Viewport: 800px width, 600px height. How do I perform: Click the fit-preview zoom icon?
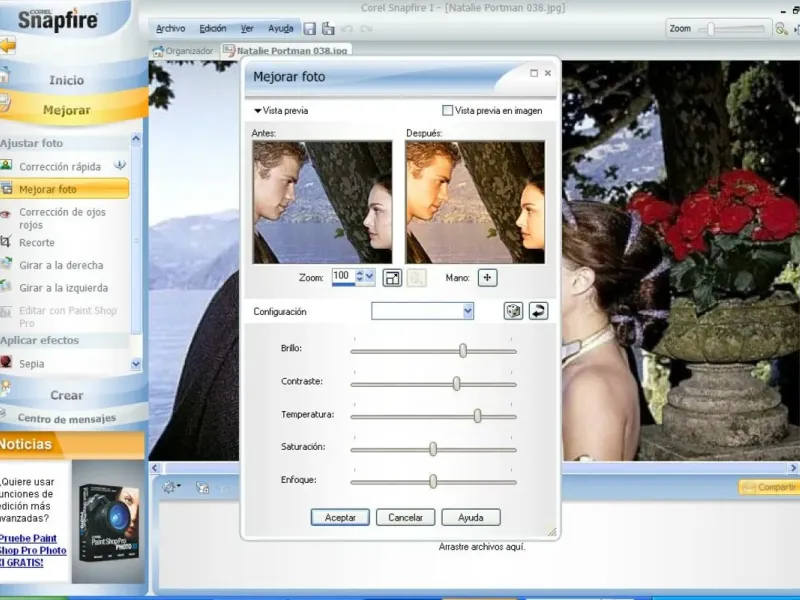(x=392, y=277)
